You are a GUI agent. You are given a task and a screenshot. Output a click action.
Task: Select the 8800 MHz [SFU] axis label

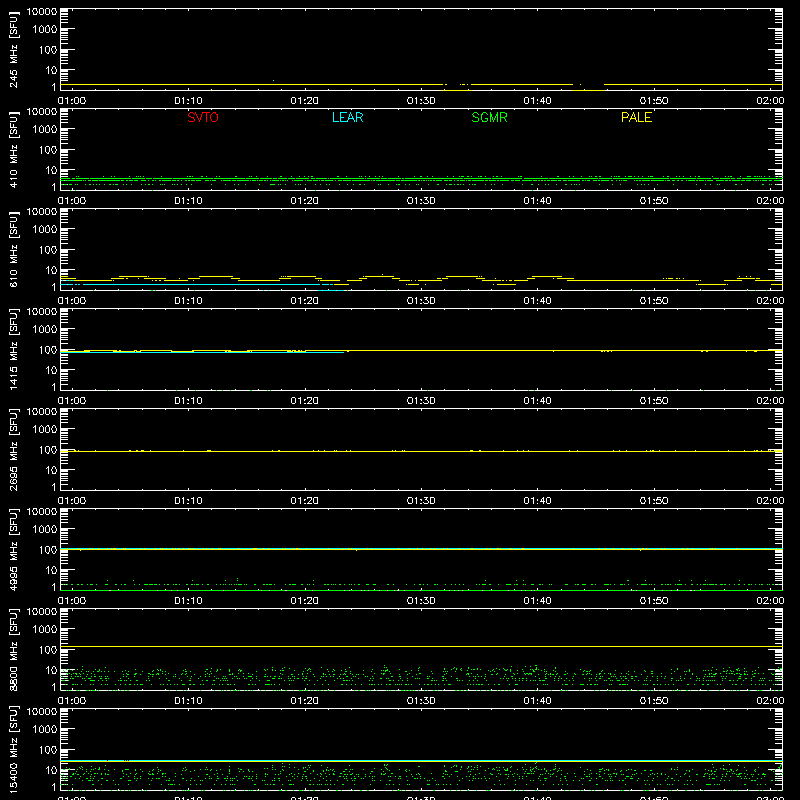point(14,650)
